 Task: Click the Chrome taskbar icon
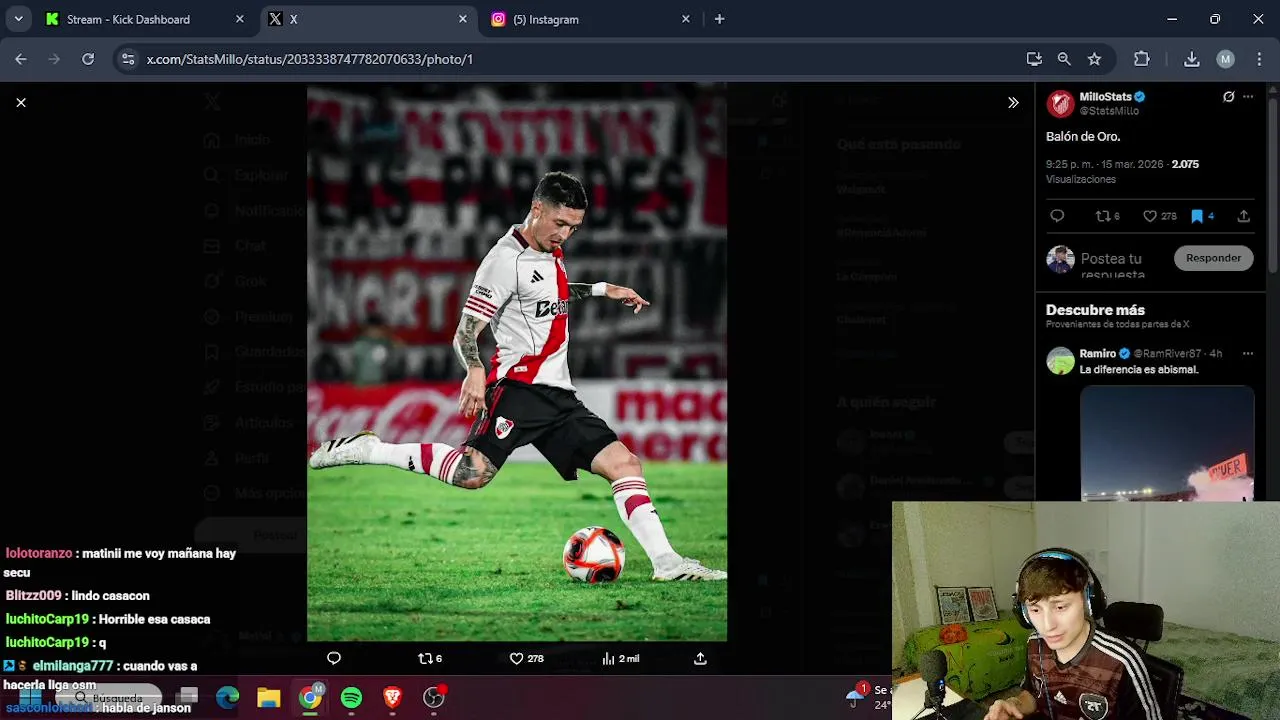(311, 698)
